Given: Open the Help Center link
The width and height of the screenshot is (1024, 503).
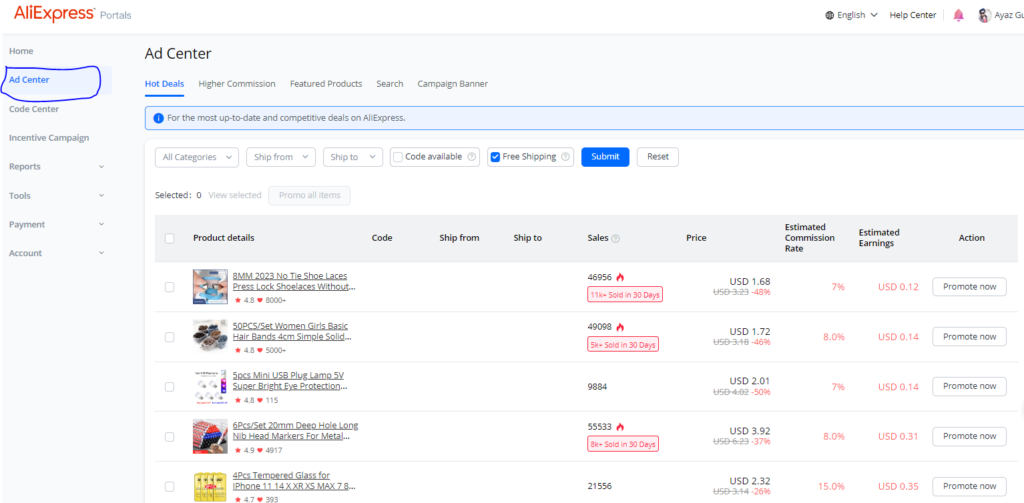Looking at the screenshot, I should point(913,15).
